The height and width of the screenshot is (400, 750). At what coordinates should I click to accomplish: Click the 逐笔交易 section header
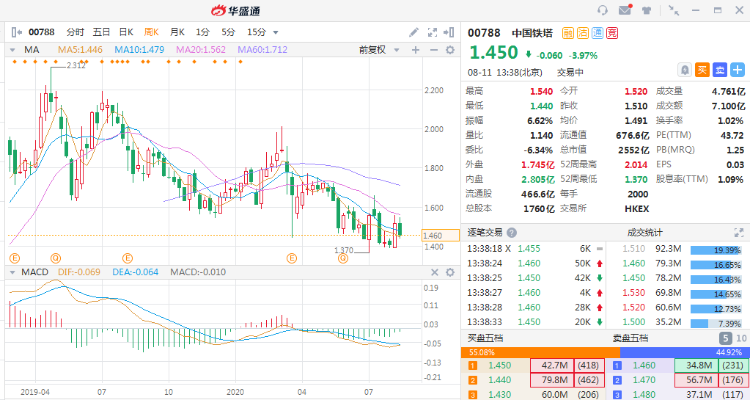[x=485, y=233]
